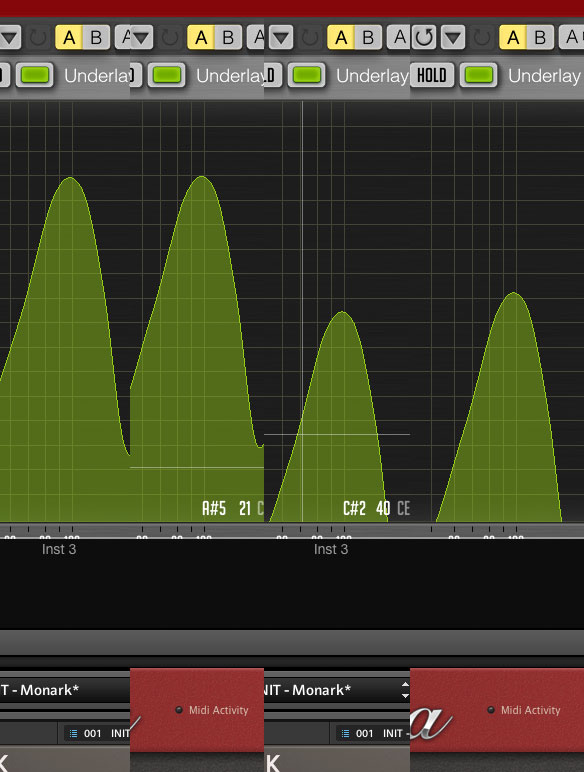Step the preset using the arrows beside NIT - Monark*
This screenshot has height=772, width=584.
(x=405, y=690)
